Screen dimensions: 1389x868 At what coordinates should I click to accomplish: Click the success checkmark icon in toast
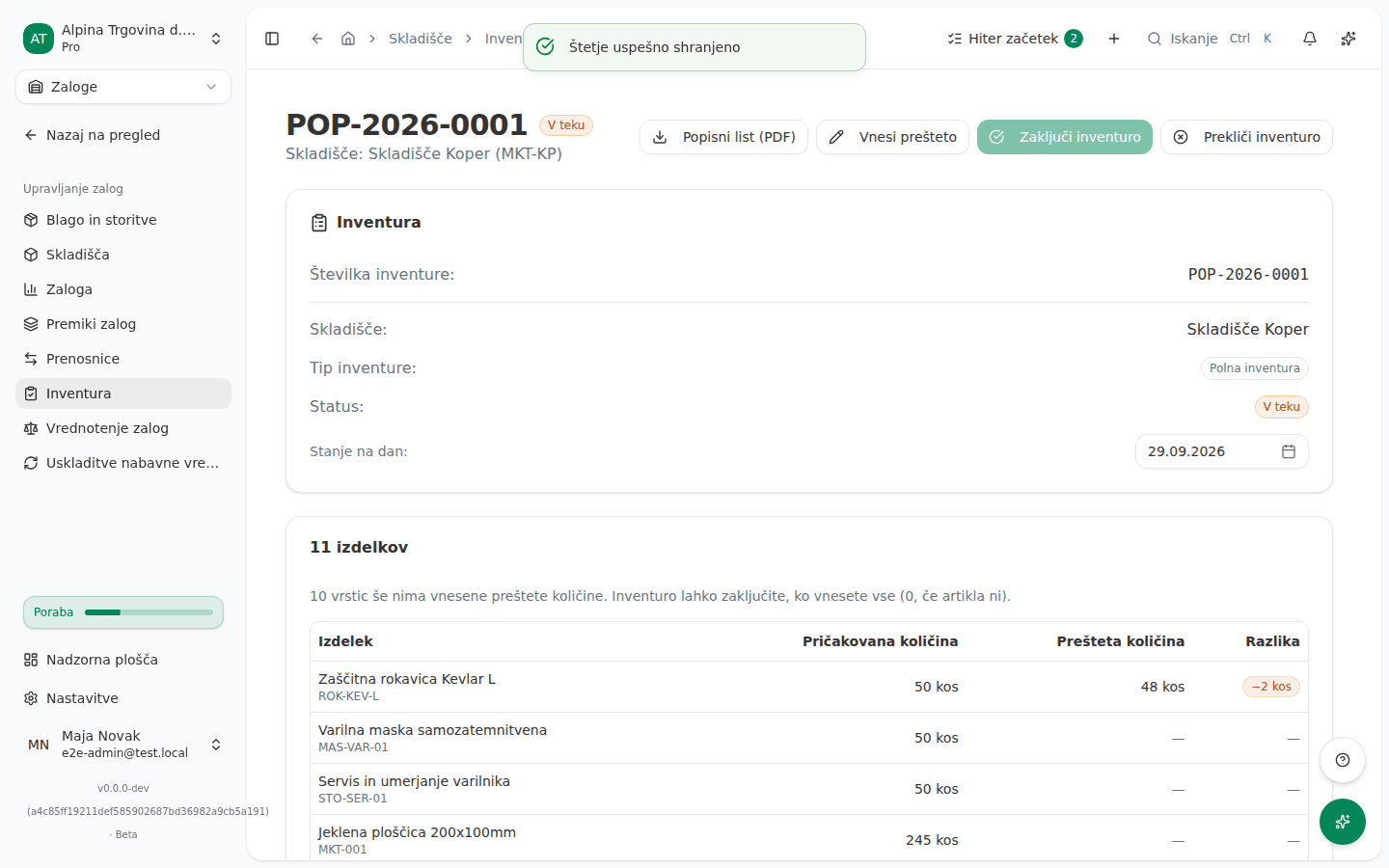[545, 47]
